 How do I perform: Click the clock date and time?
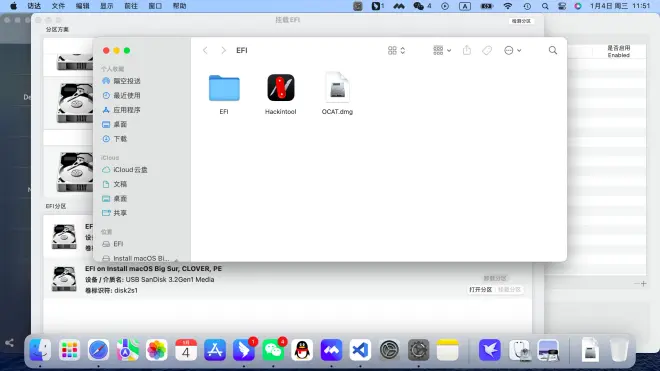point(620,6)
